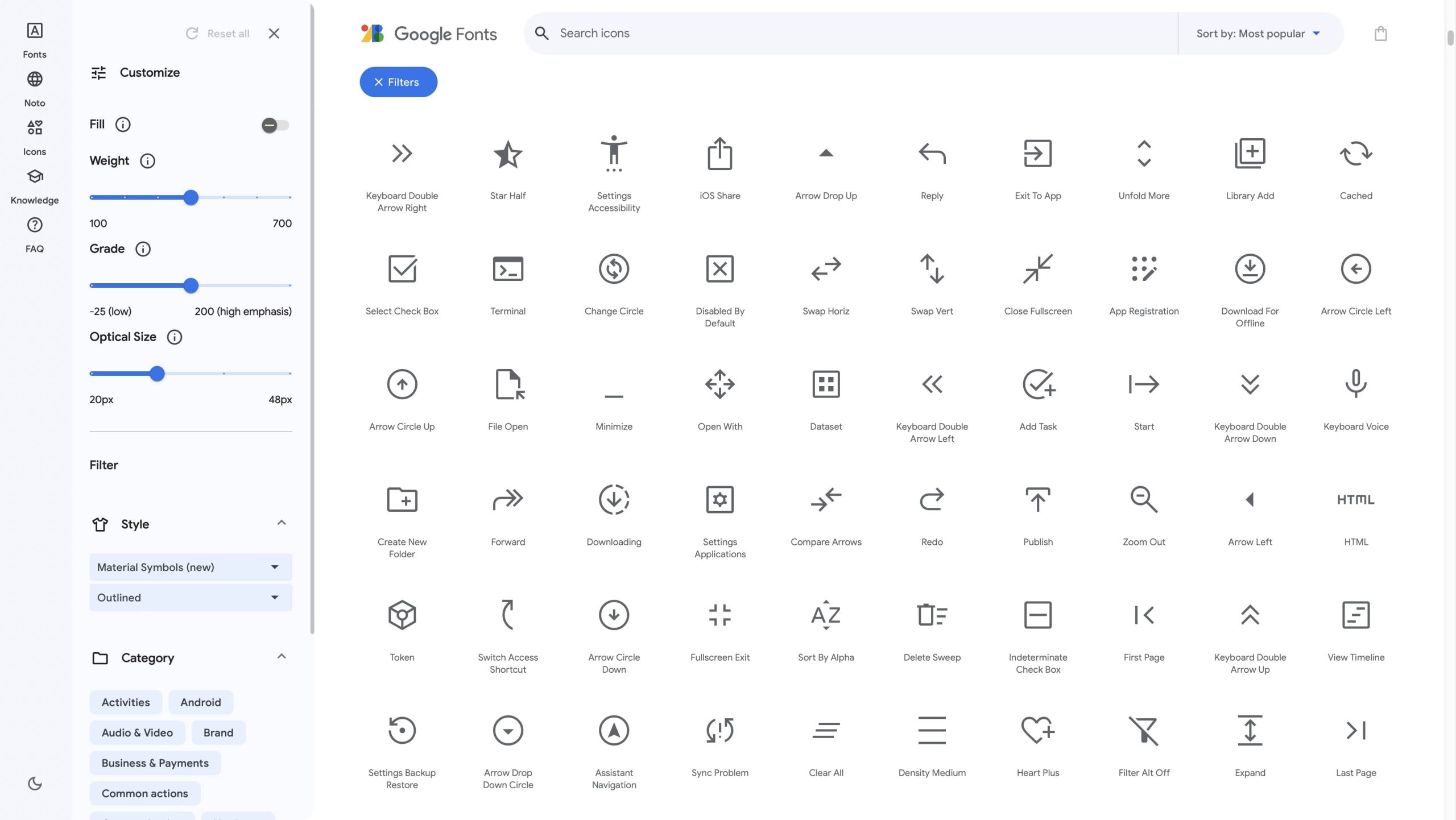
Task: Toggle the Fill switch on
Action: [x=275, y=125]
